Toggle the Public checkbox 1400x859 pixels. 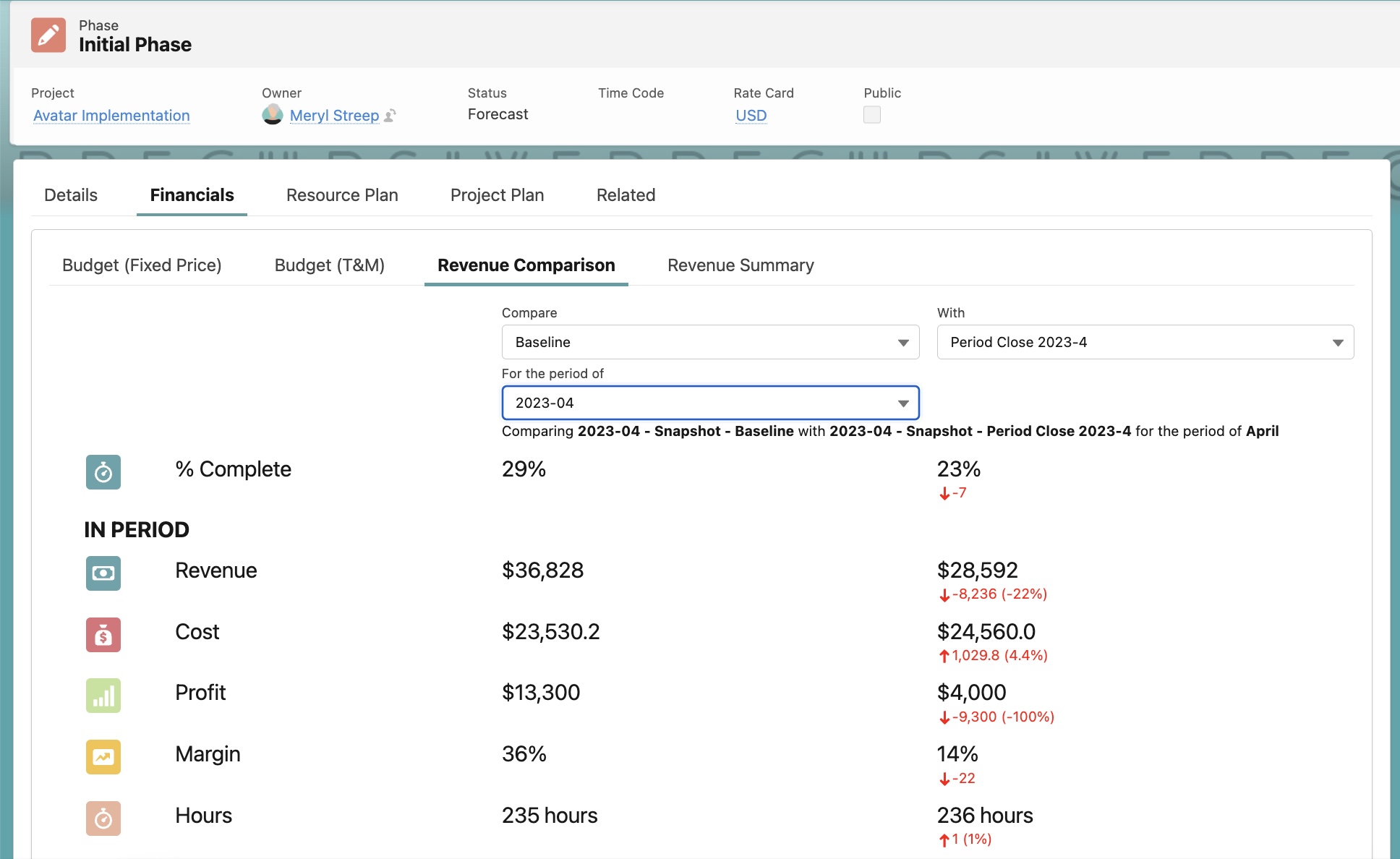pos(872,114)
